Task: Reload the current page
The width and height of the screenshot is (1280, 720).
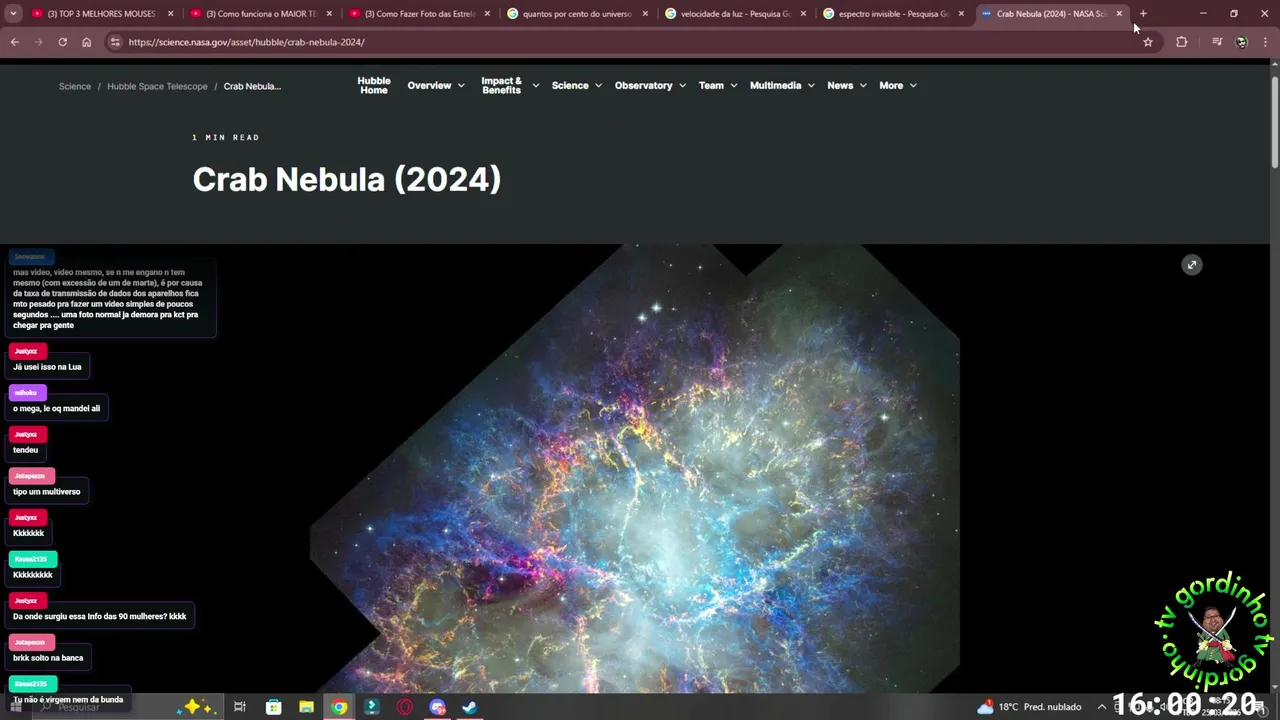Action: click(62, 42)
